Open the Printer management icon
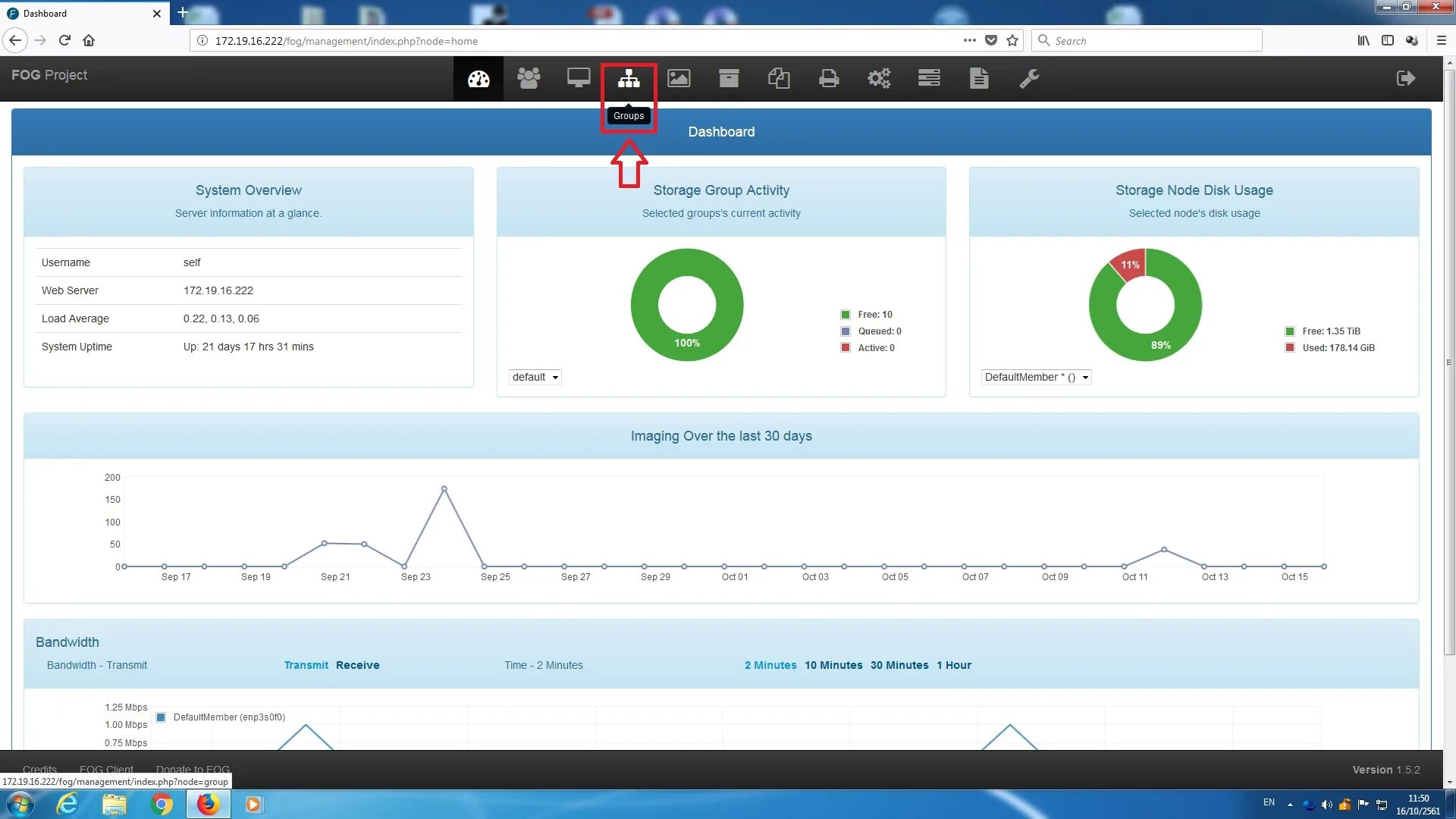The width and height of the screenshot is (1456, 819). coord(828,78)
